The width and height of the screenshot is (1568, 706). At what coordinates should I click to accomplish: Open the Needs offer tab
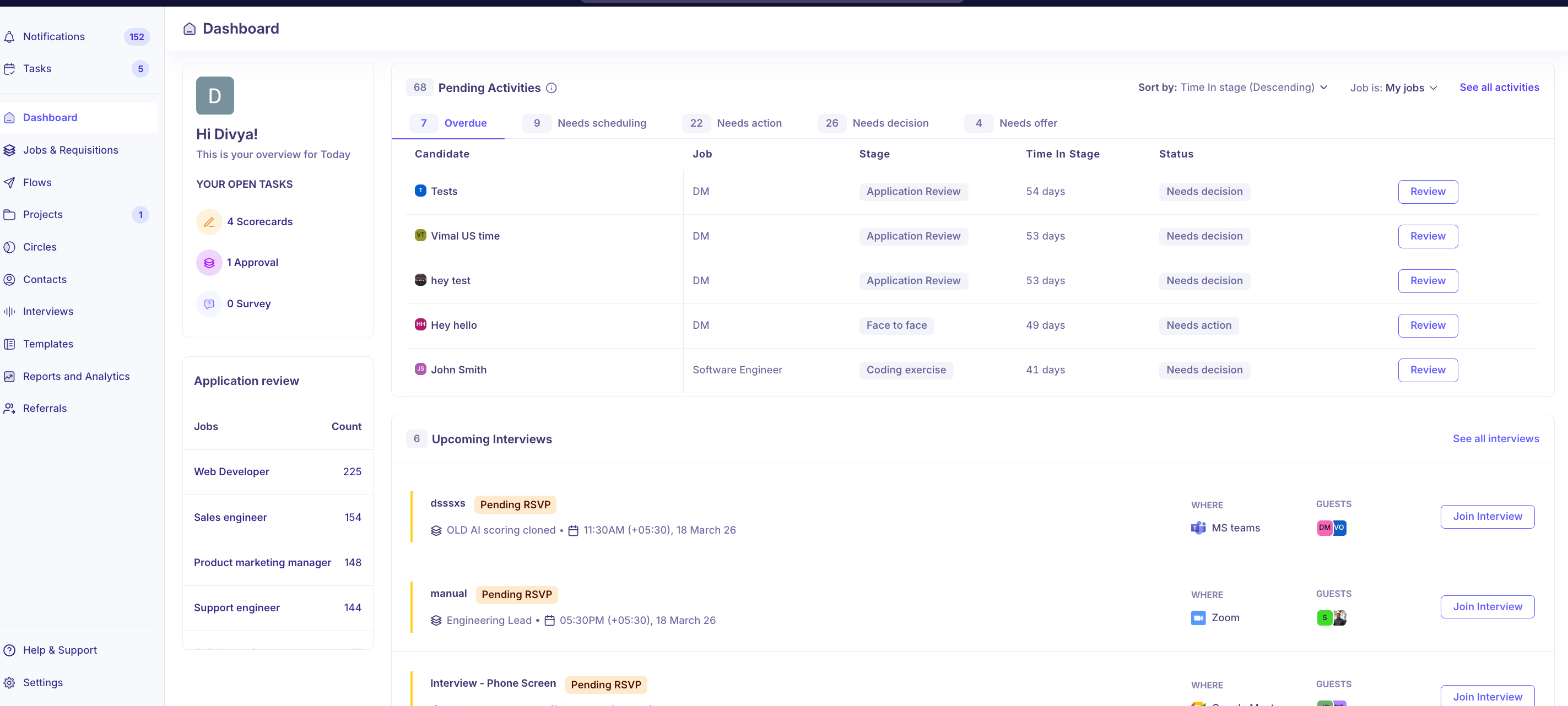tap(1028, 123)
